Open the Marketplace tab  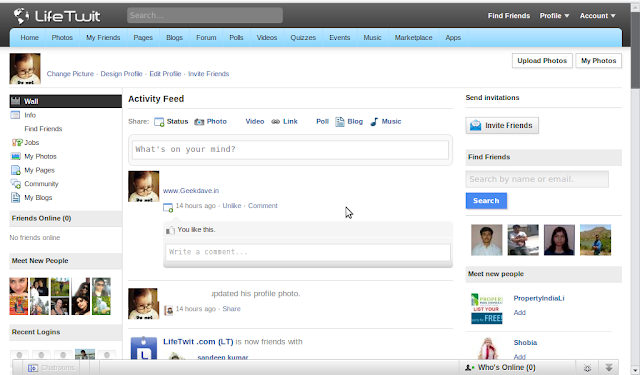tap(413, 38)
